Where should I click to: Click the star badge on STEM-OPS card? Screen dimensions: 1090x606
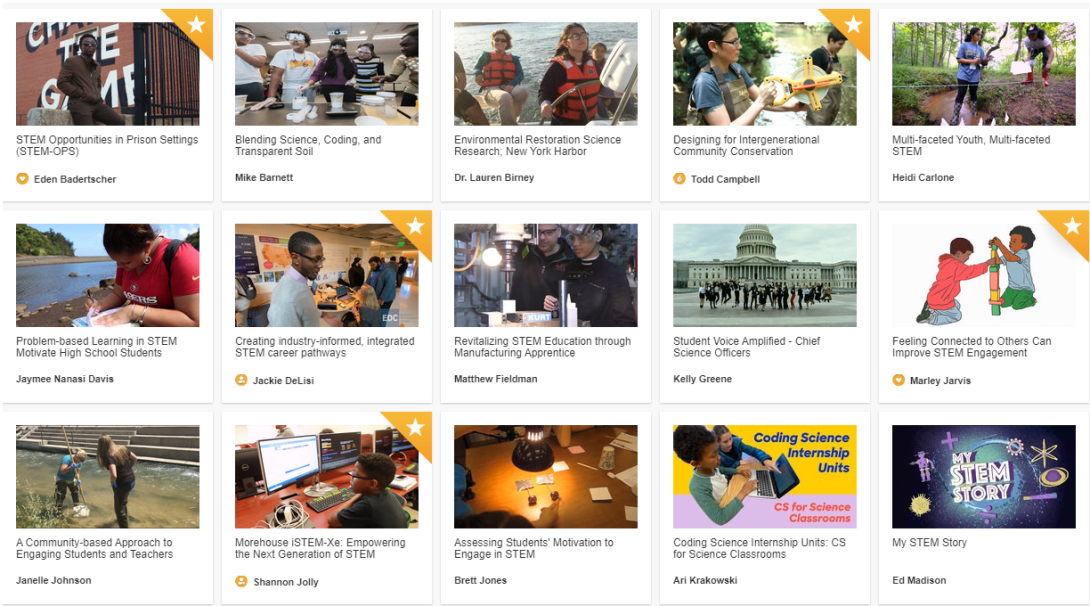click(196, 26)
